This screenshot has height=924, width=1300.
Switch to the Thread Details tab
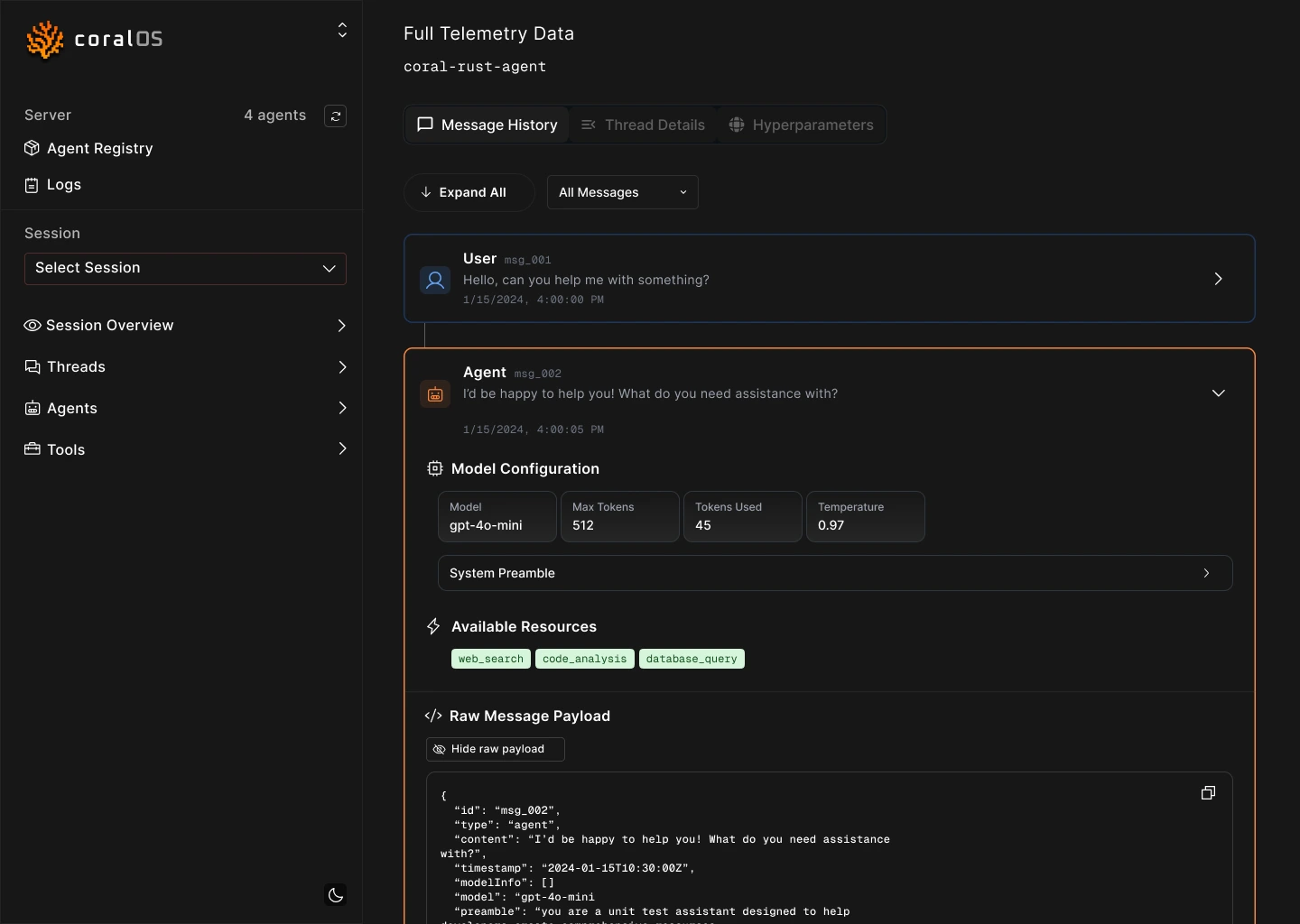tap(643, 125)
